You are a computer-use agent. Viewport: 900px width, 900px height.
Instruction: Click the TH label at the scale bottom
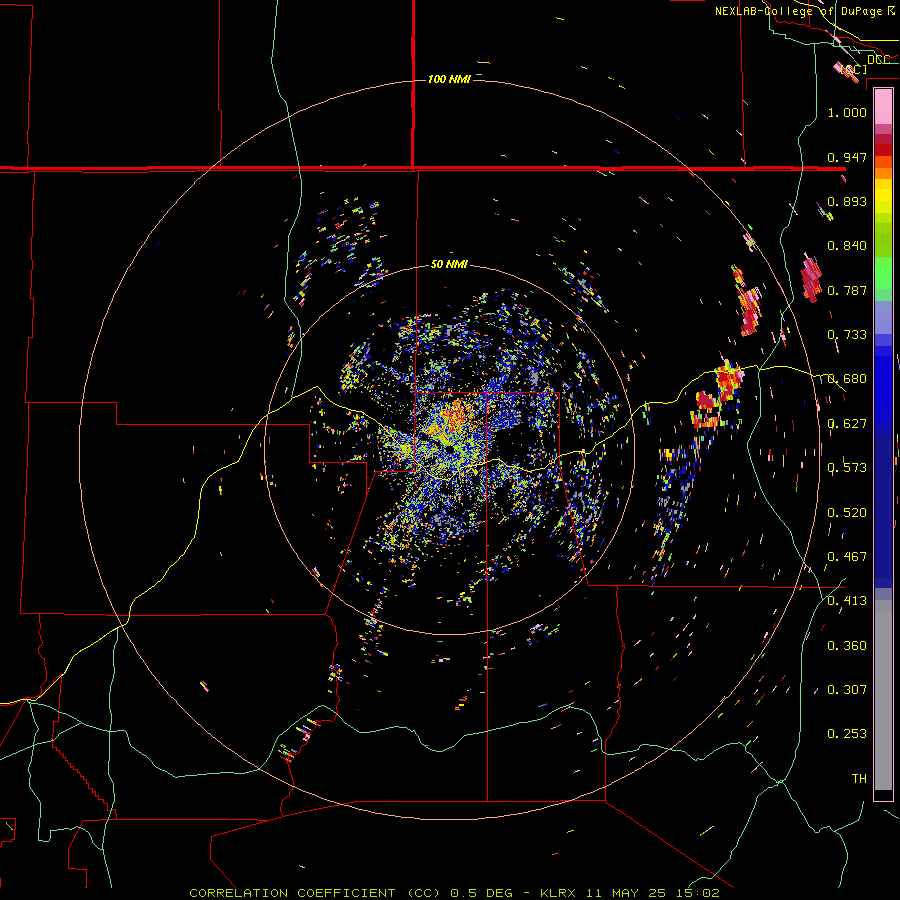point(859,779)
